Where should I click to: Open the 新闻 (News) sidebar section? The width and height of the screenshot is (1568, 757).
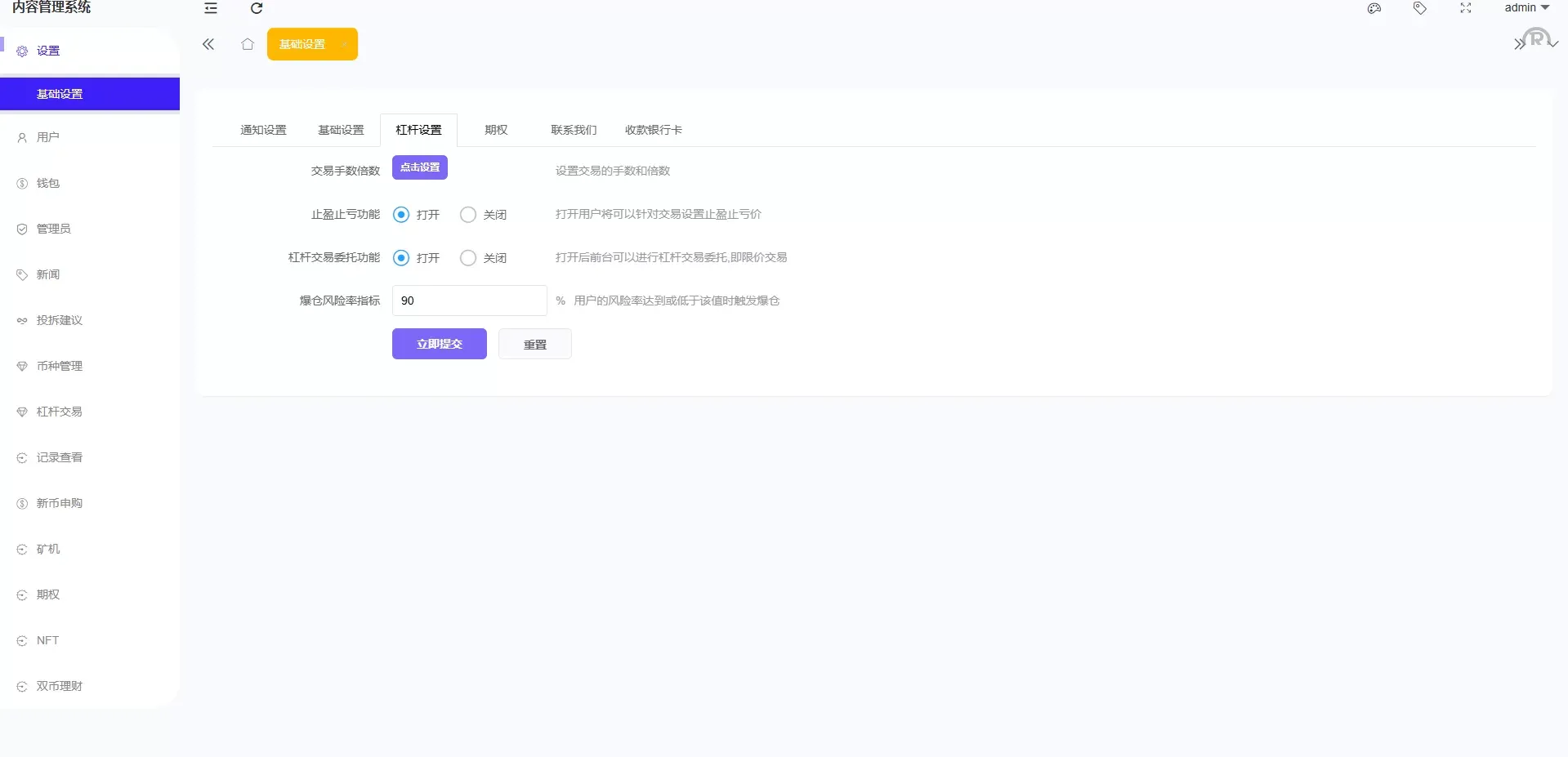coord(47,274)
